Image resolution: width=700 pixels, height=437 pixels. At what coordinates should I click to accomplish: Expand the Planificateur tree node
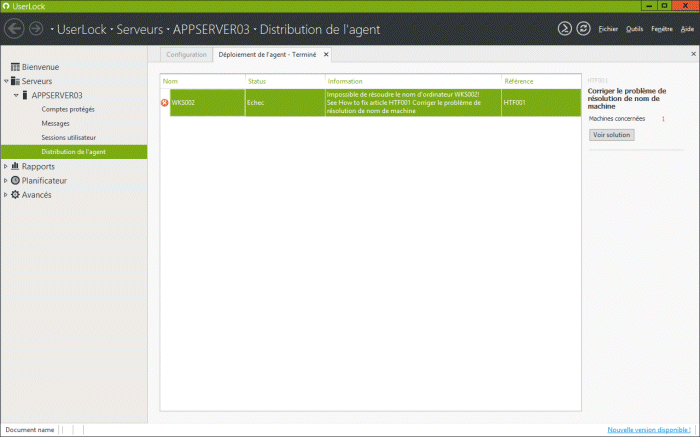pos(6,181)
